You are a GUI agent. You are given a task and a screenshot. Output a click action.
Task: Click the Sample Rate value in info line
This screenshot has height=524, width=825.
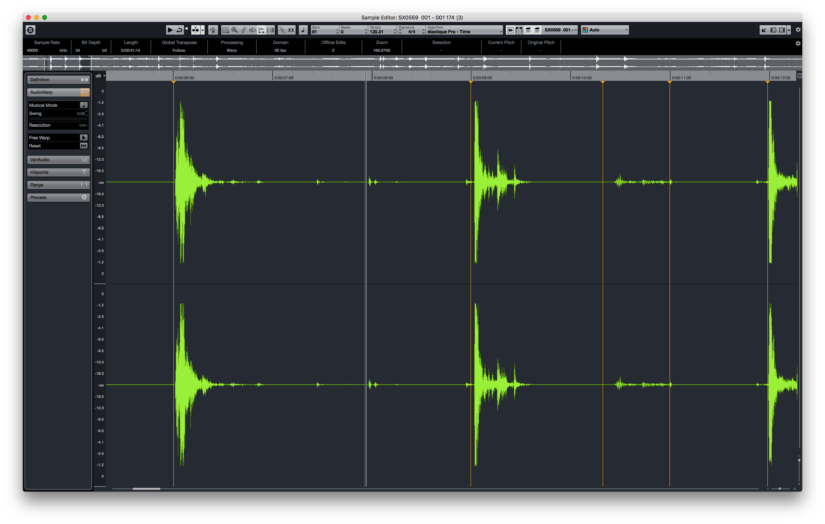[33, 51]
